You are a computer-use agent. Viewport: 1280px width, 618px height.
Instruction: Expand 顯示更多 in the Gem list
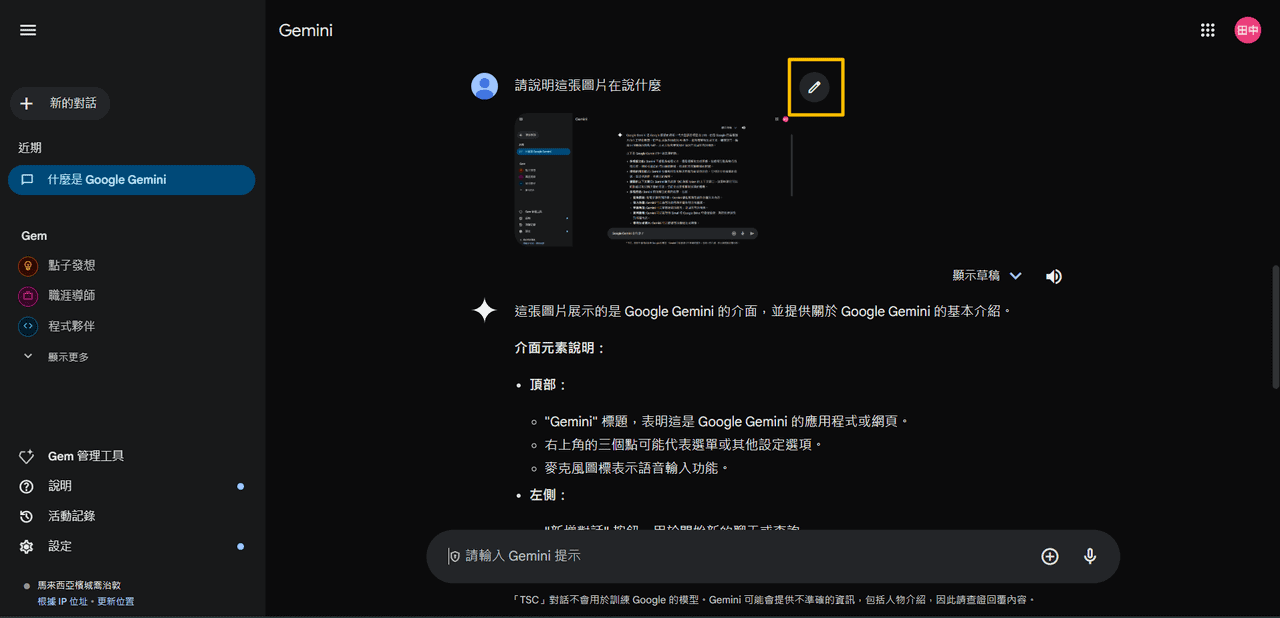pos(67,357)
